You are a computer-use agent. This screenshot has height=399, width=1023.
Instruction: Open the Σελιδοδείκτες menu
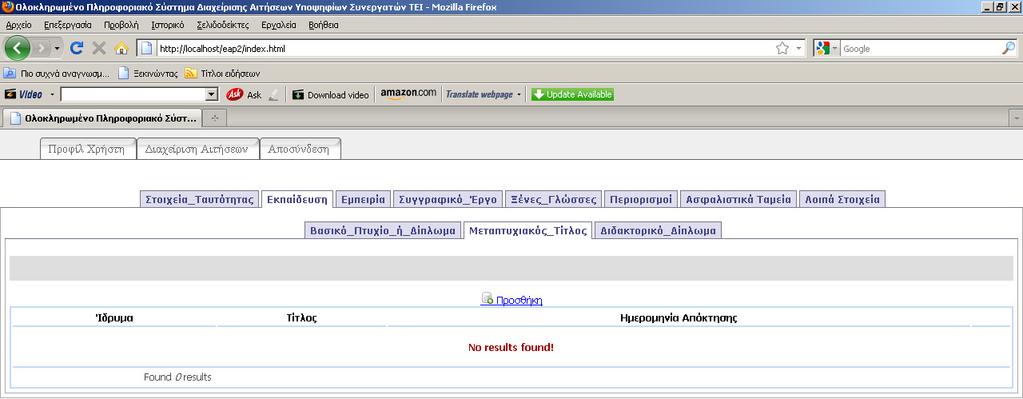223,25
